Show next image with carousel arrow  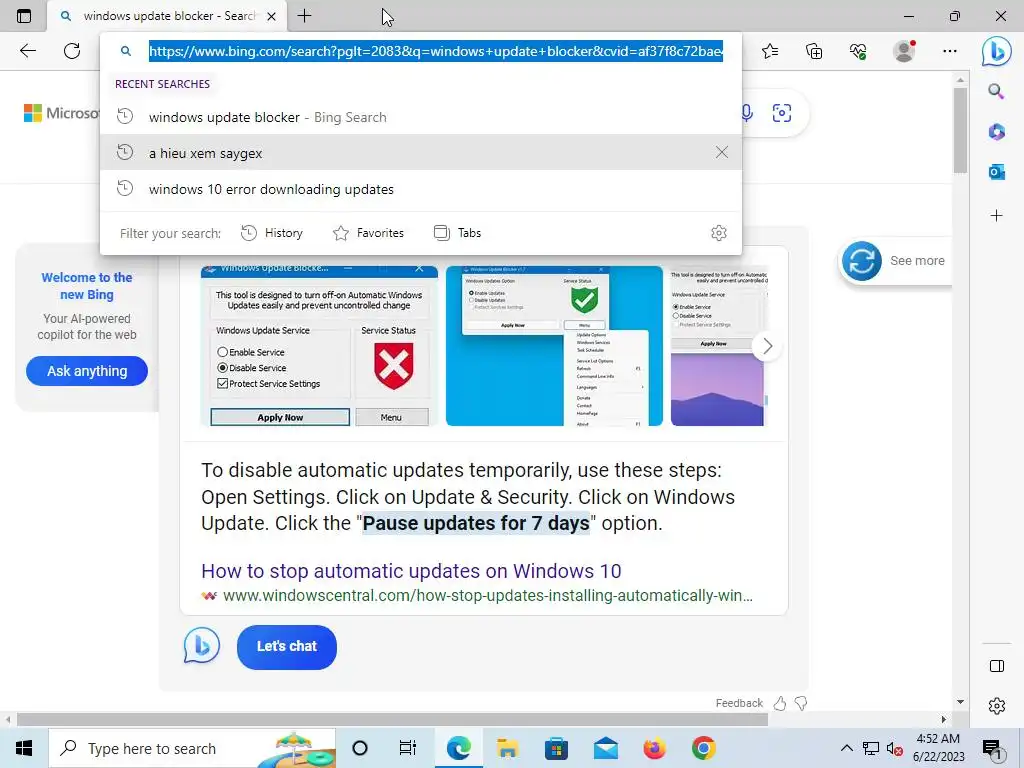(x=767, y=346)
